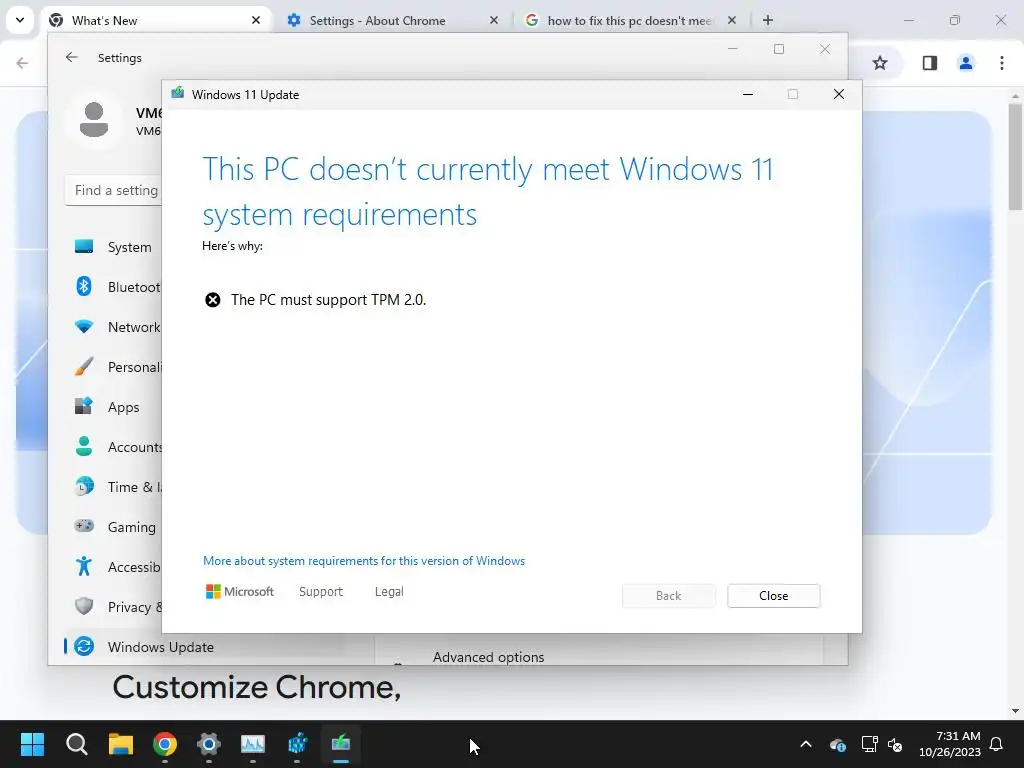Viewport: 1024px width, 768px height.
Task: Click the scrollbar down arrow in Chrome
Action: [x=1016, y=711]
